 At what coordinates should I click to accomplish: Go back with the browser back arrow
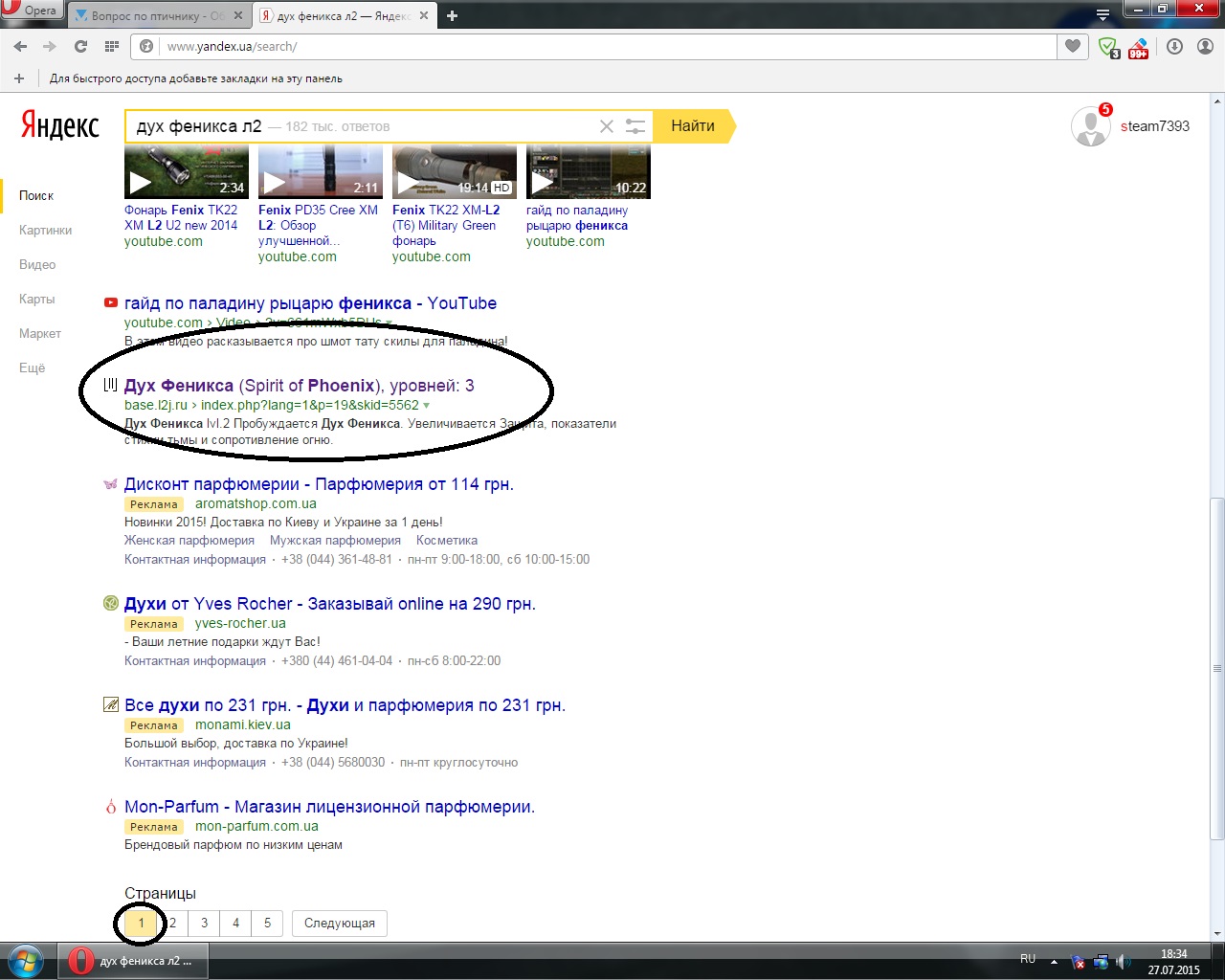click(20, 46)
